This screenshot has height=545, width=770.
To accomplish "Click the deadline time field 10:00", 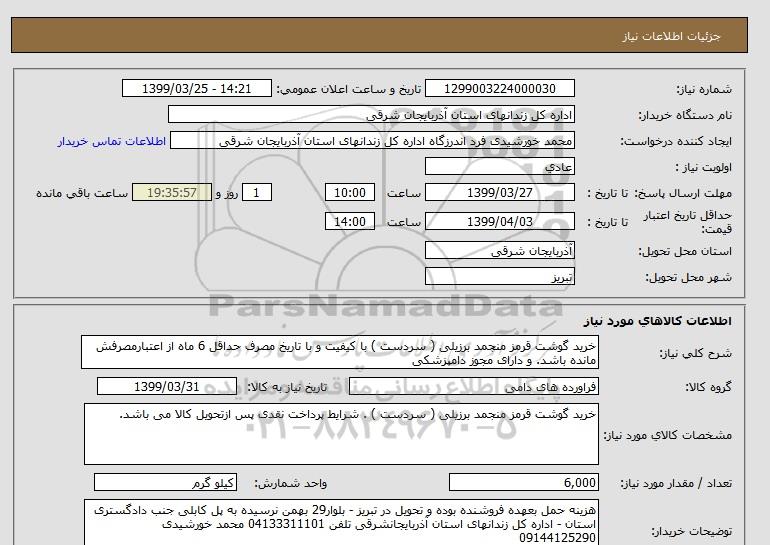I will point(350,192).
